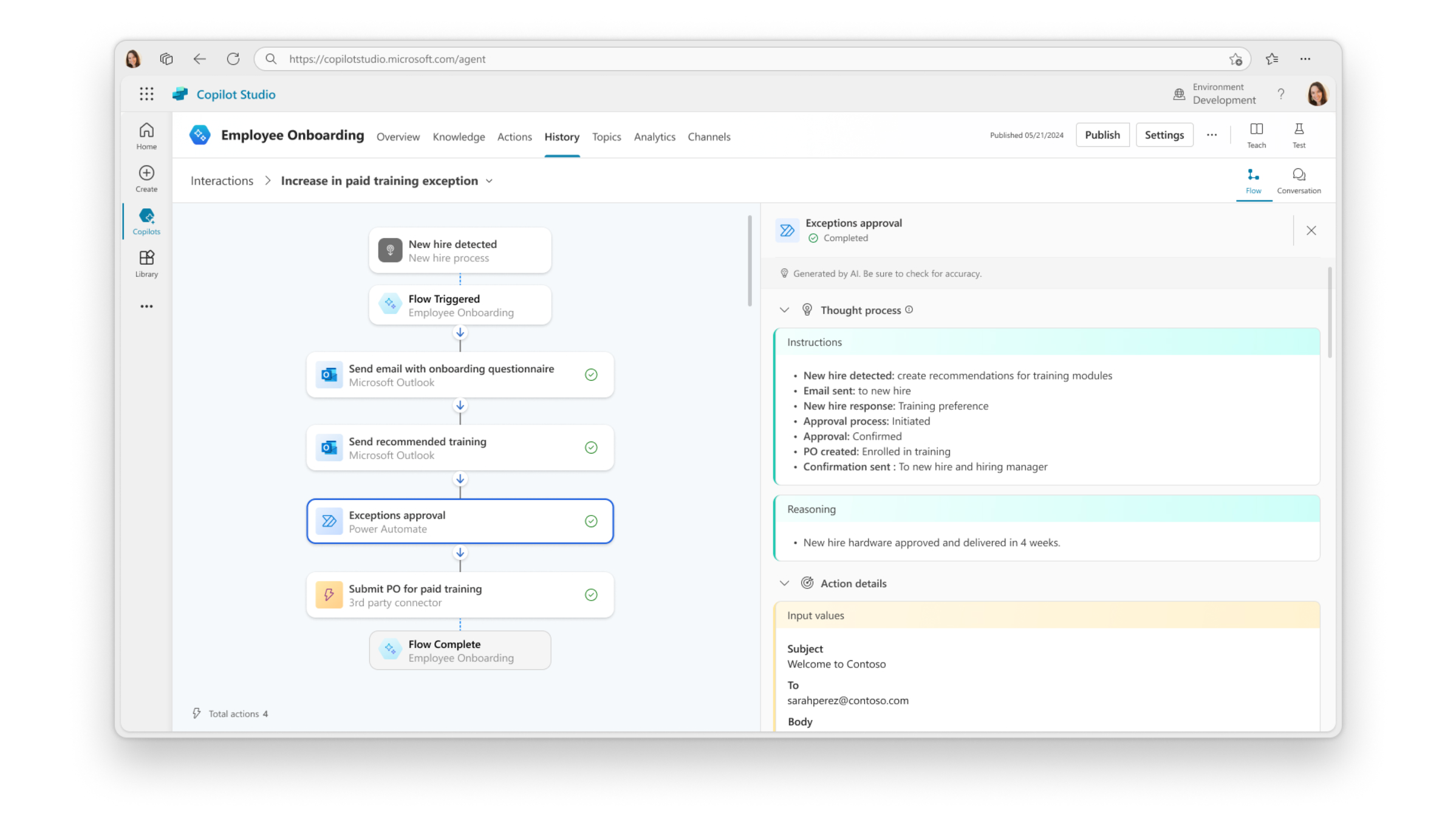
Task: Open the Knowledge tab
Action: (459, 137)
